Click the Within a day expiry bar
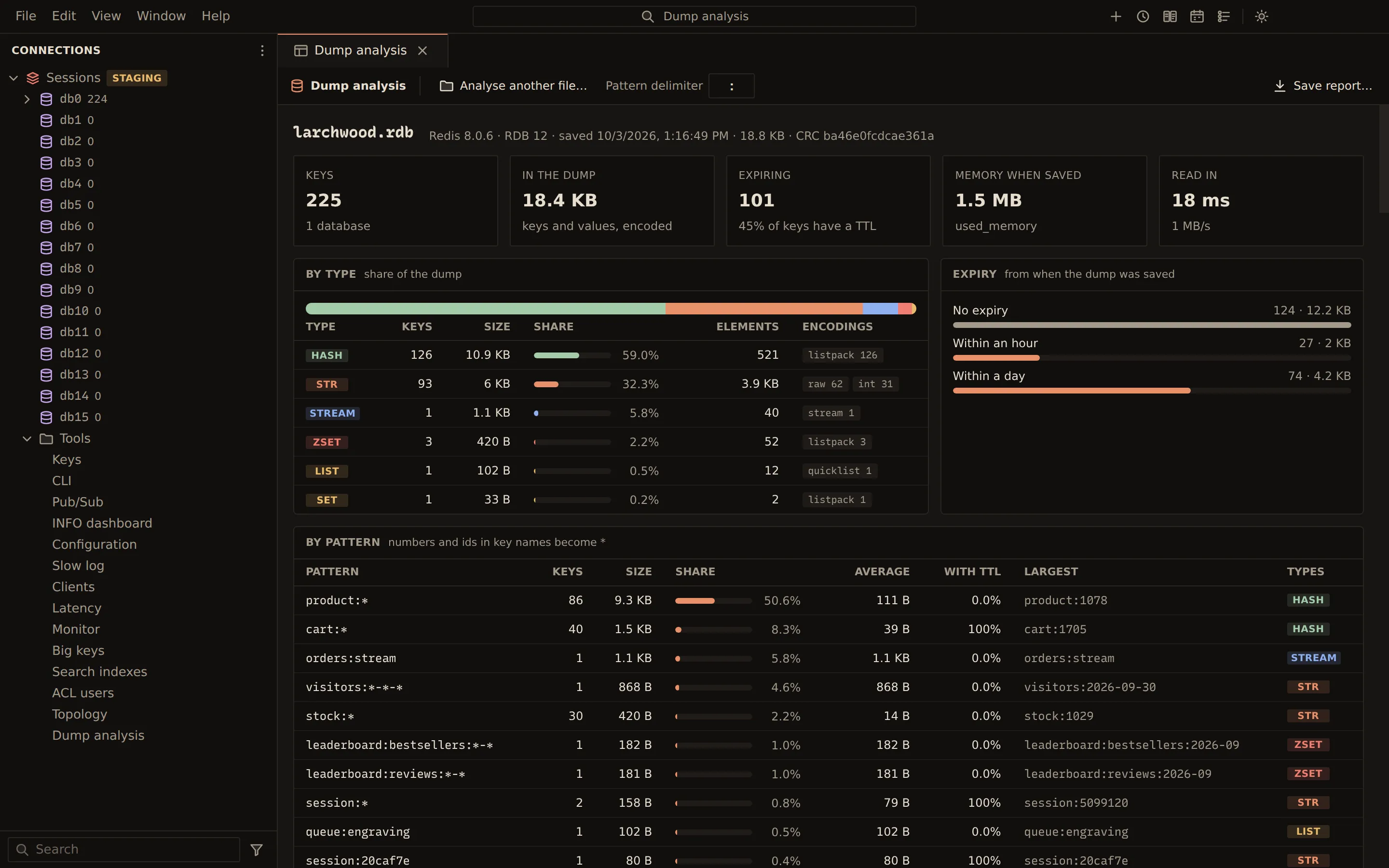This screenshot has height=868, width=1389. click(1151, 391)
